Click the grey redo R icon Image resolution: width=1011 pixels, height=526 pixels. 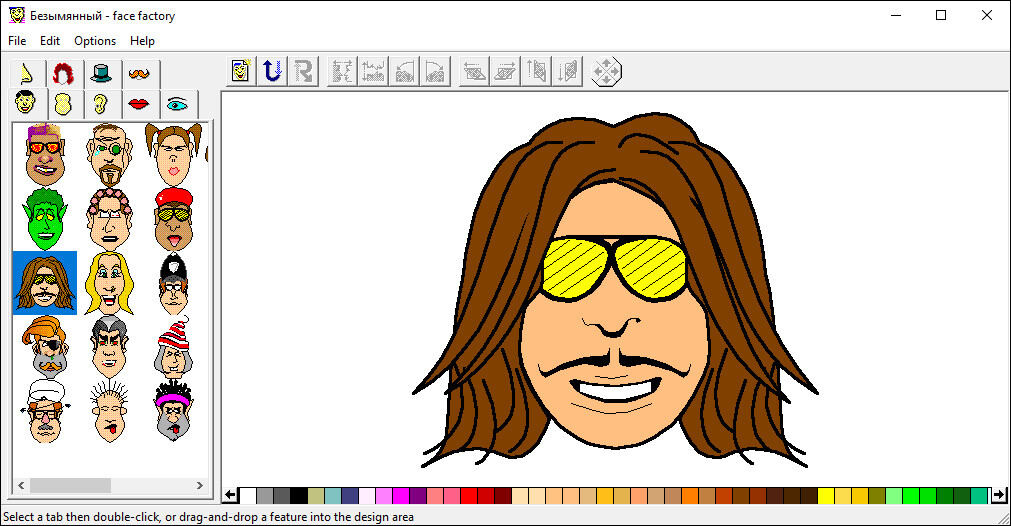pyautogui.click(x=303, y=71)
